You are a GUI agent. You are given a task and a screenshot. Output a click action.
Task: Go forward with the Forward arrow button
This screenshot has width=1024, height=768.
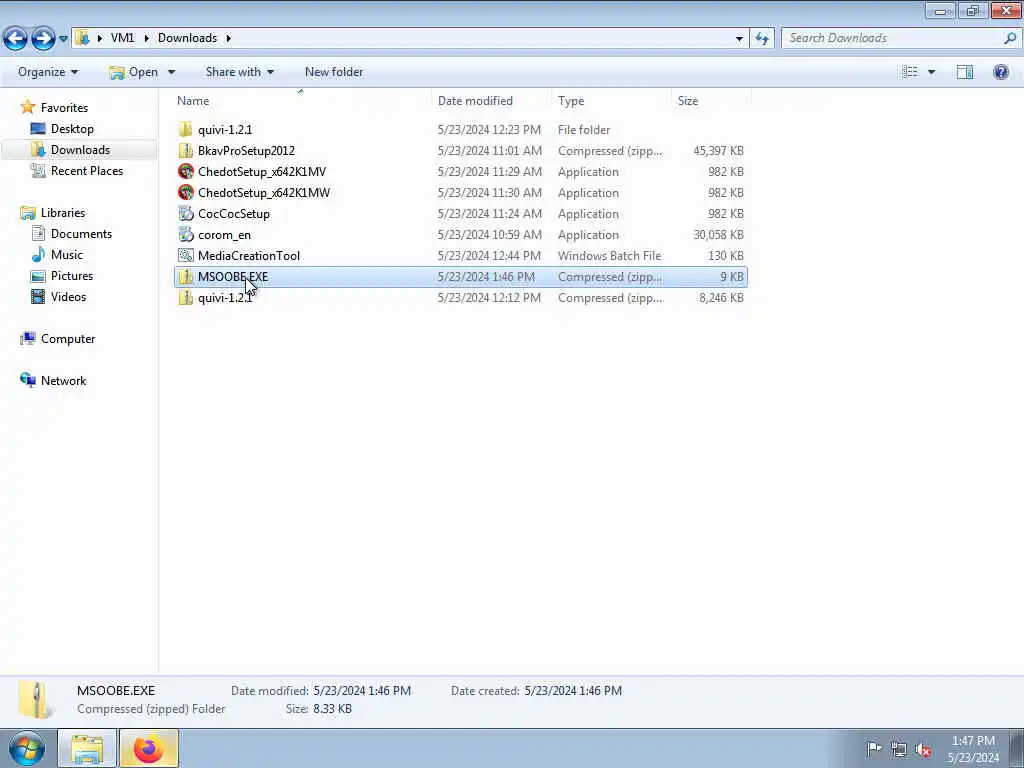pyautogui.click(x=43, y=39)
